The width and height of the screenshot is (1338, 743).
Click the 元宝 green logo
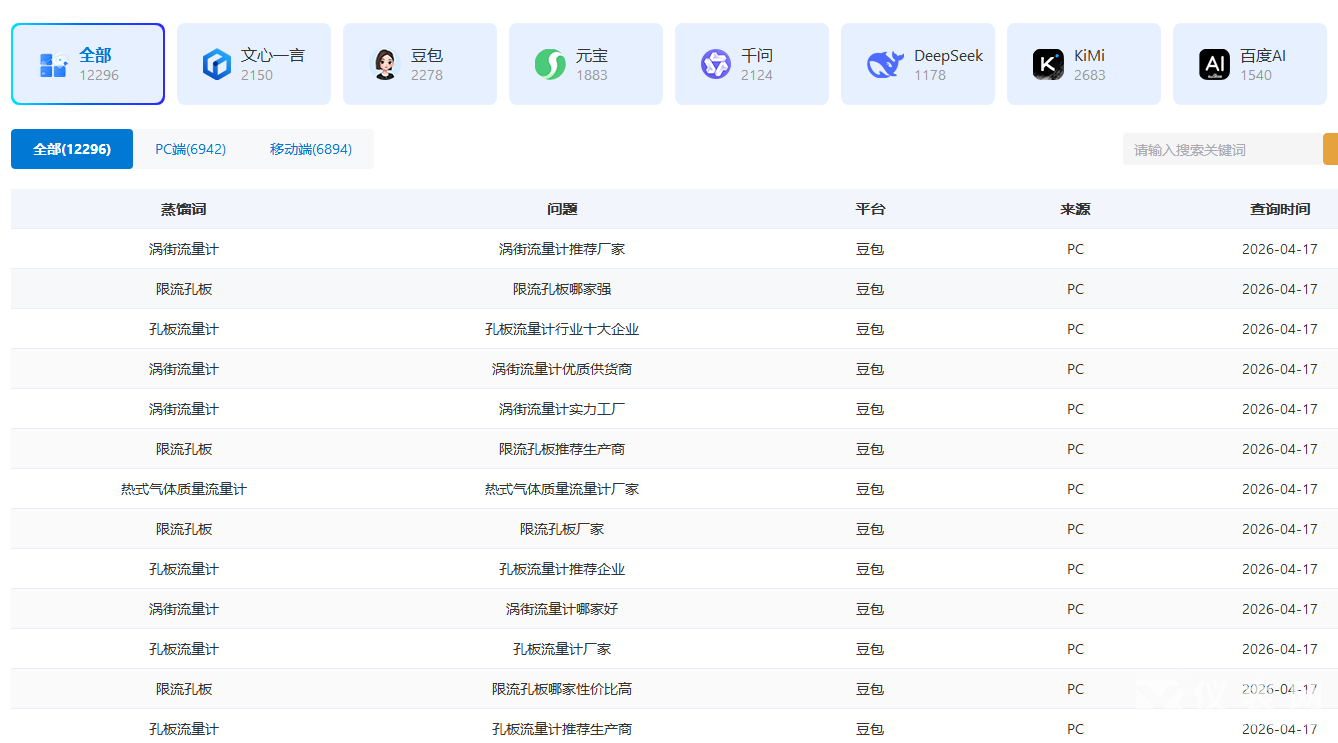pos(550,65)
